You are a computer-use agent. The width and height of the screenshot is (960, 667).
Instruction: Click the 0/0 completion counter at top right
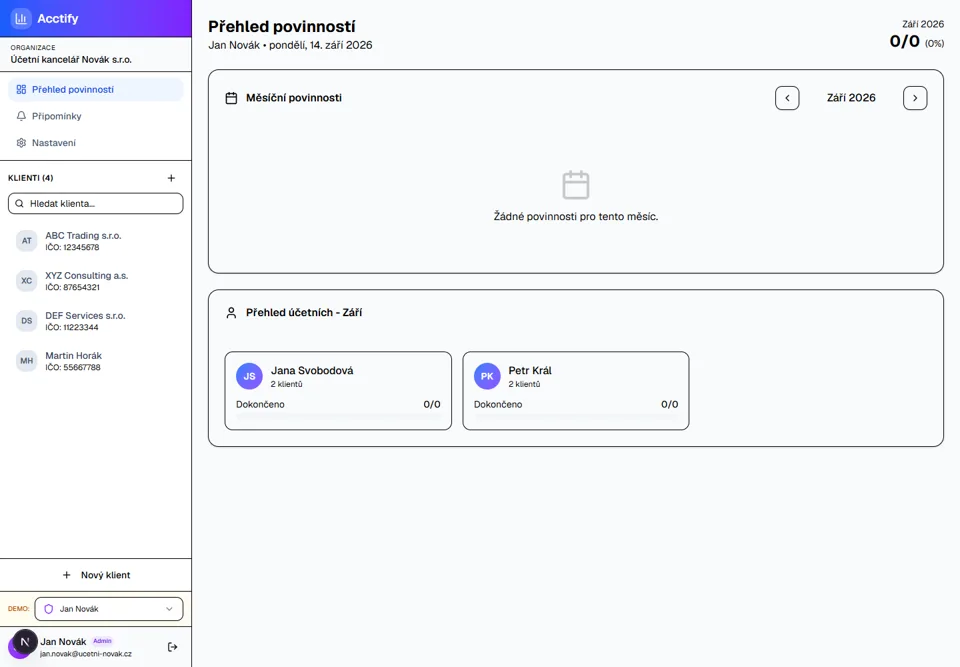coord(905,41)
